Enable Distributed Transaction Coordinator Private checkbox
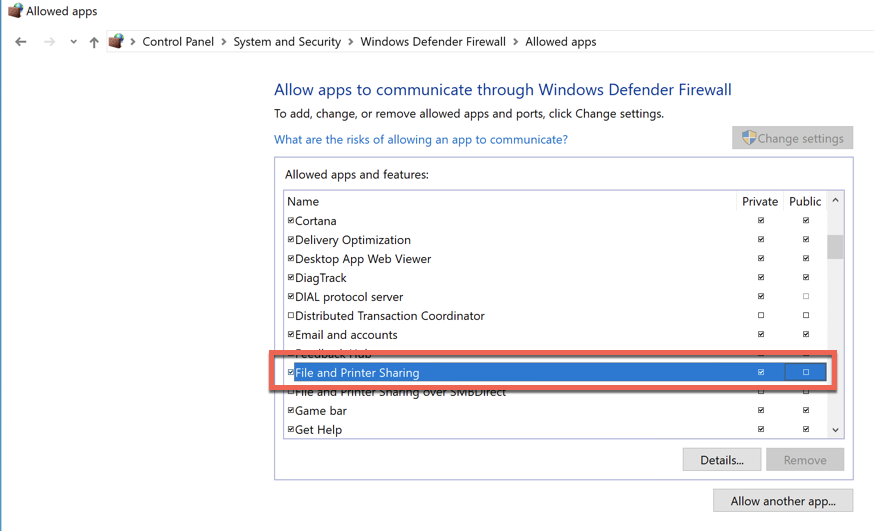 click(761, 315)
